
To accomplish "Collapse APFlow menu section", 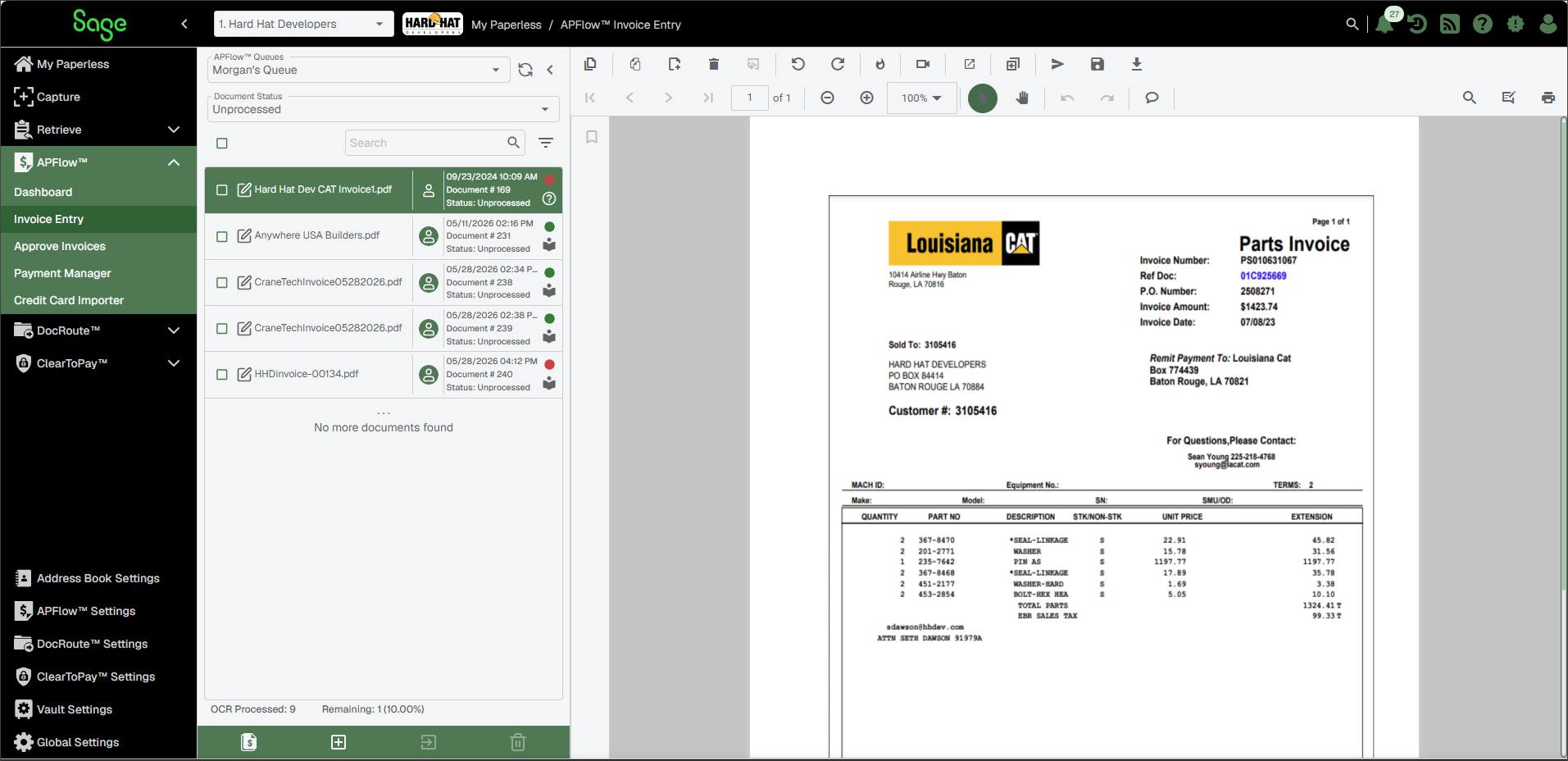I will [x=174, y=162].
